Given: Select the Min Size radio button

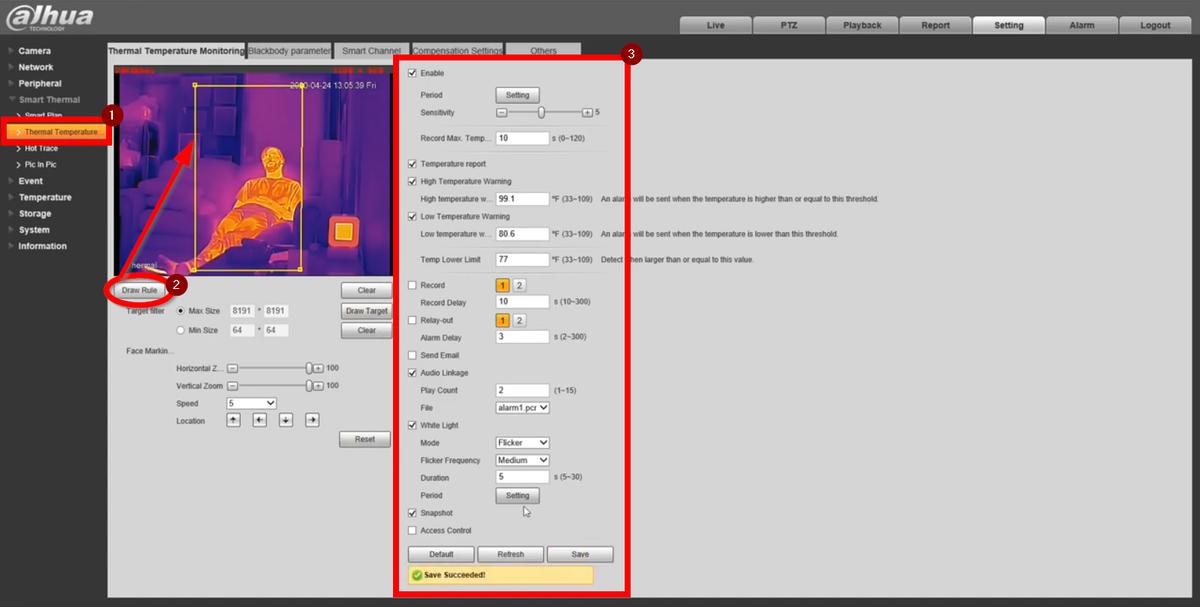Looking at the screenshot, I should coord(181,330).
